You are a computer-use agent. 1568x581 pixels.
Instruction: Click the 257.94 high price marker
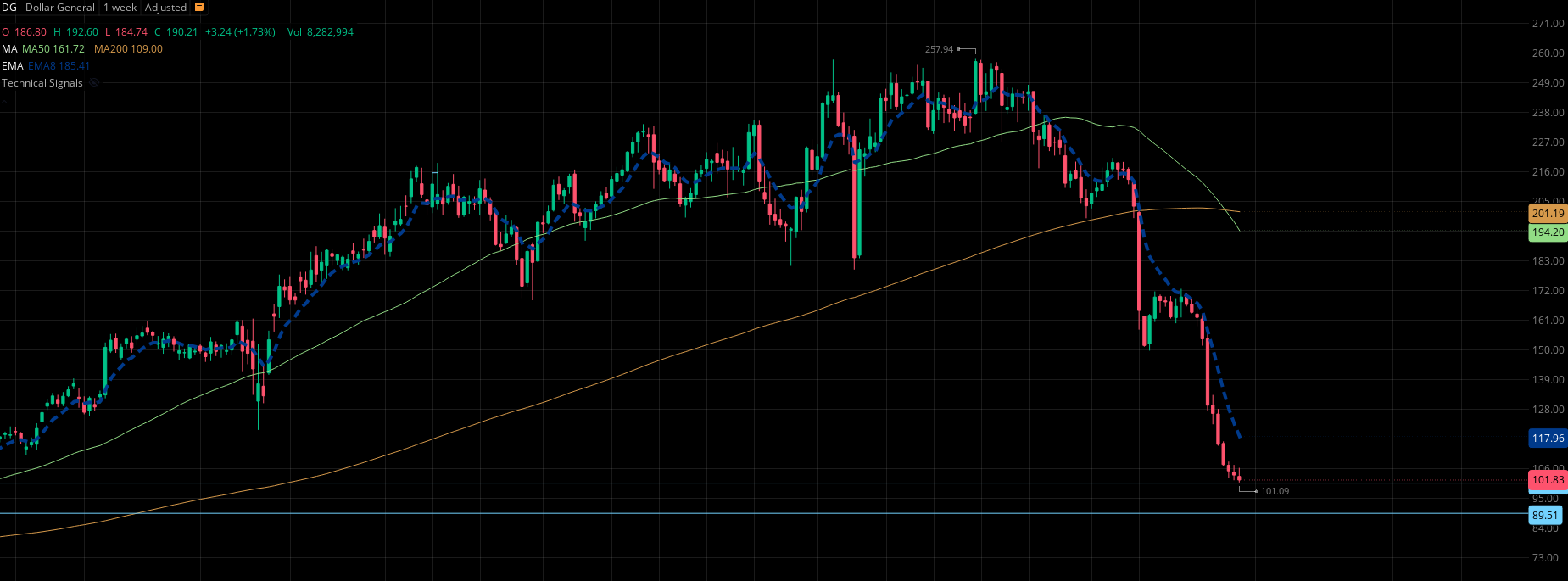[939, 50]
